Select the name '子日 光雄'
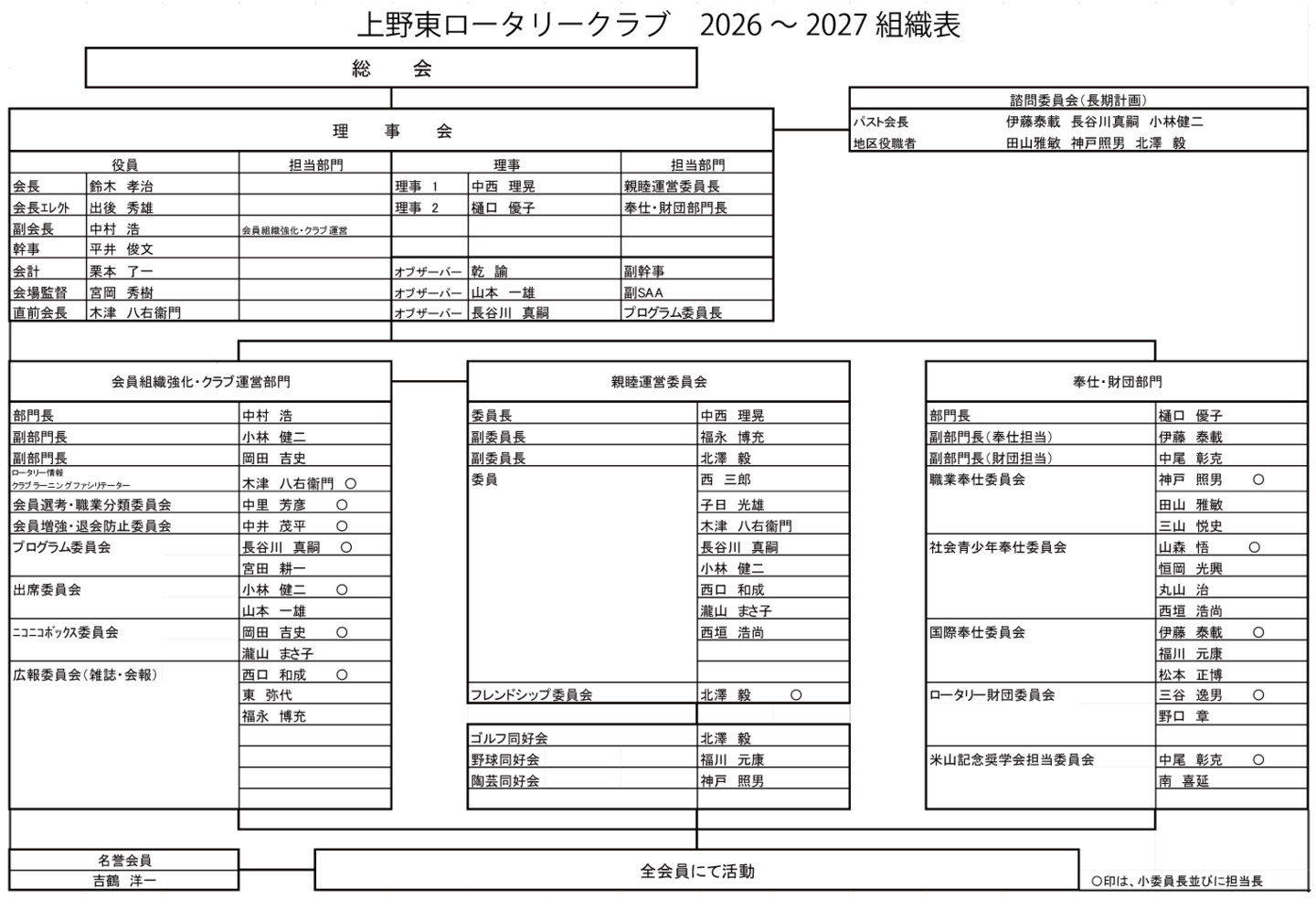The image size is (1316, 899). pyautogui.click(x=732, y=504)
